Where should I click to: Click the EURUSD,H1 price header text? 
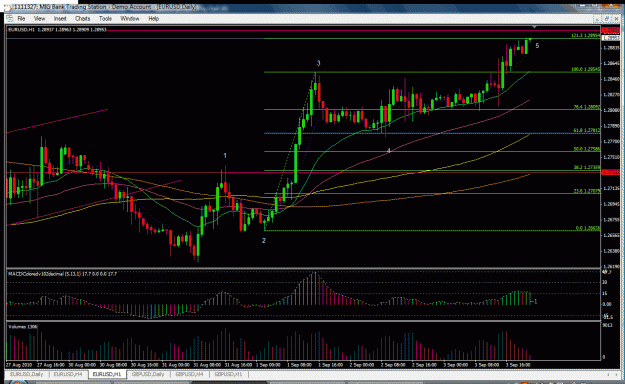[57, 30]
